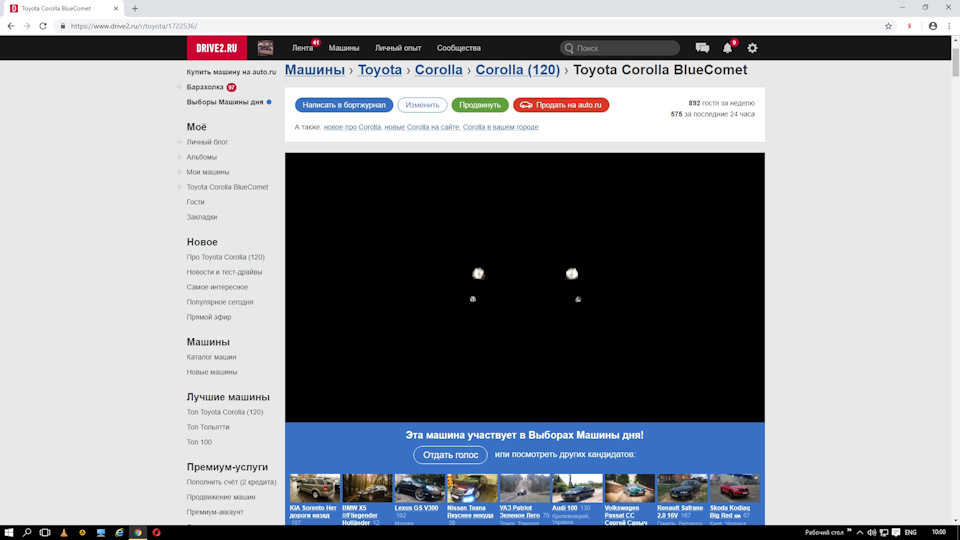This screenshot has width=960, height=540.
Task: Open Машины breadcrumb link
Action: 315,70
